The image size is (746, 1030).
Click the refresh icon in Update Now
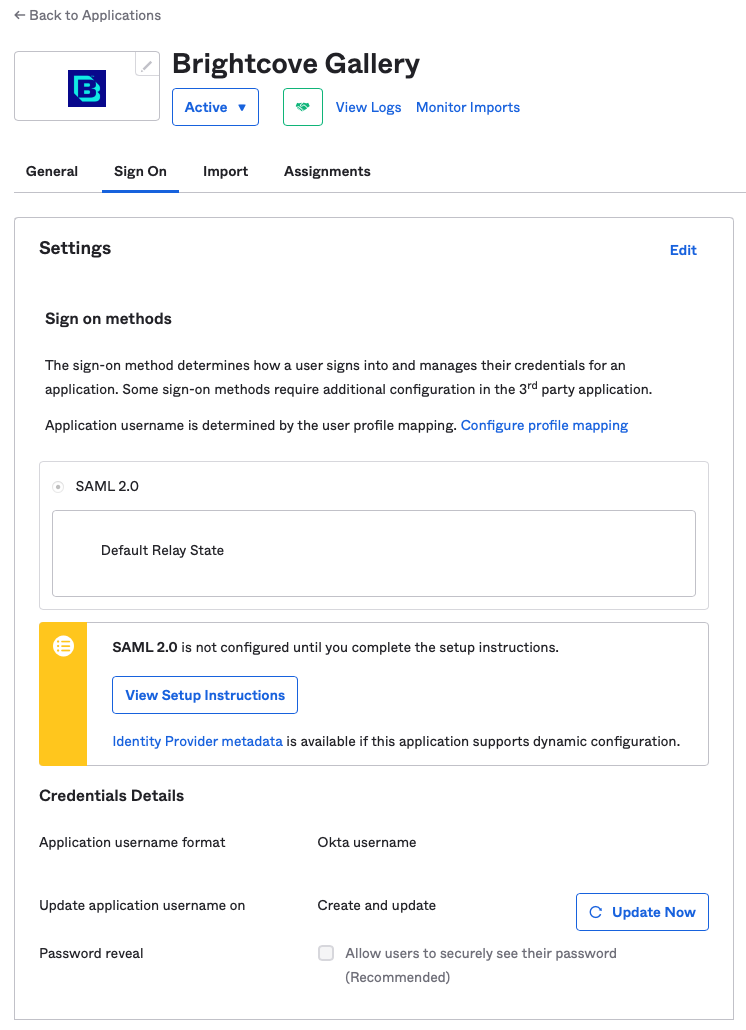click(x=596, y=912)
